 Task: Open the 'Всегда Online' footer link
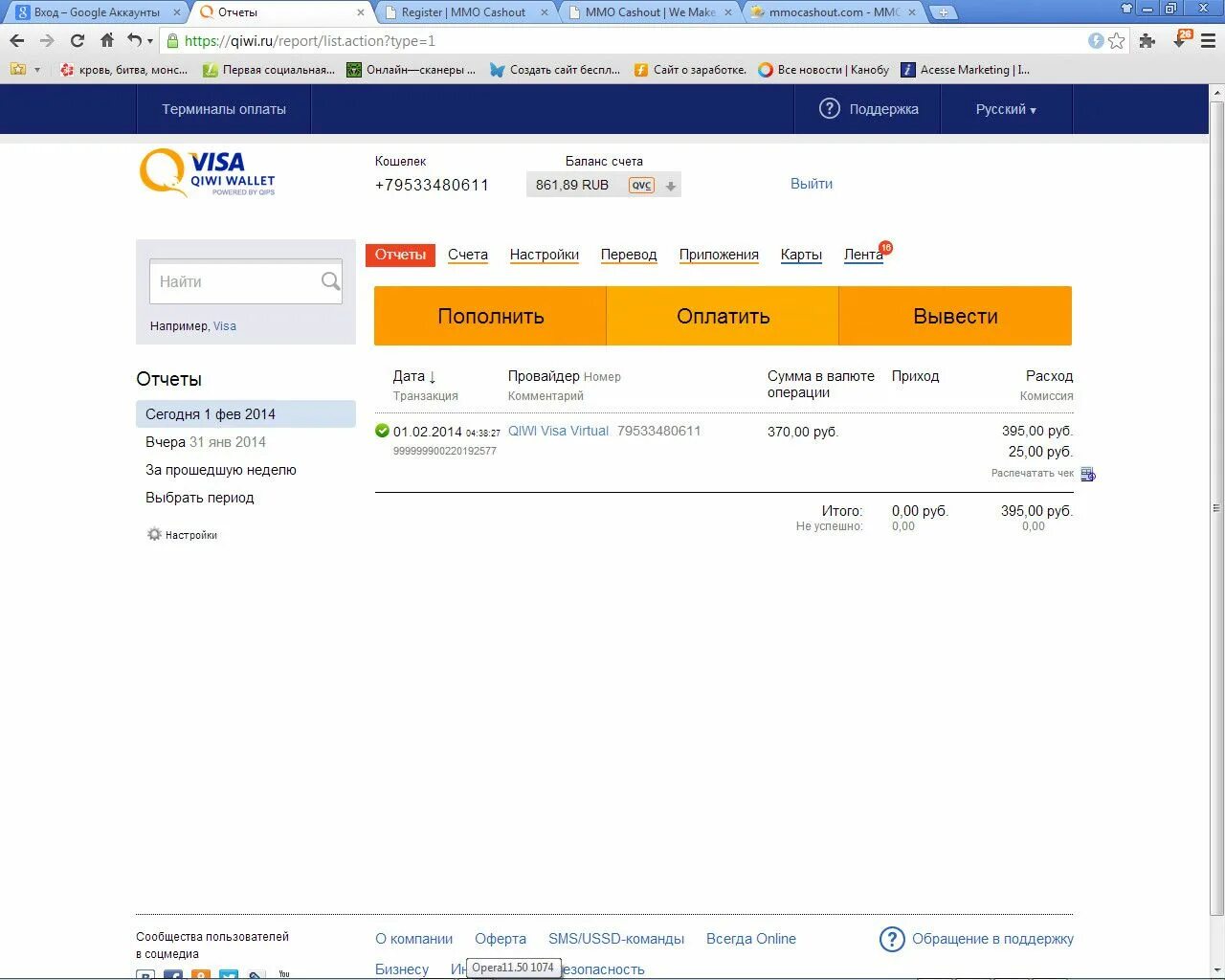pyautogui.click(x=751, y=939)
